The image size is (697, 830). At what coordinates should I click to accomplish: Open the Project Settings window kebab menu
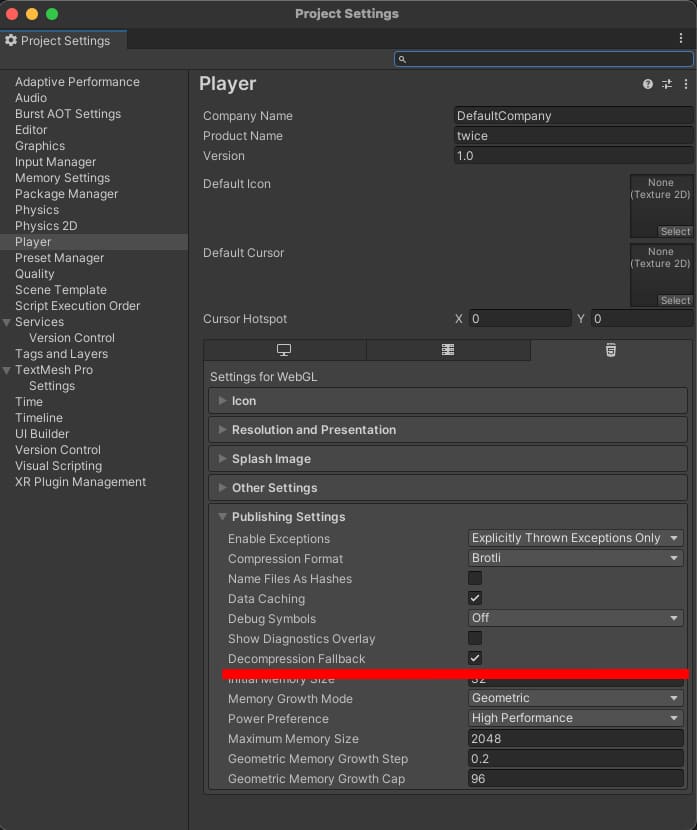coord(681,38)
